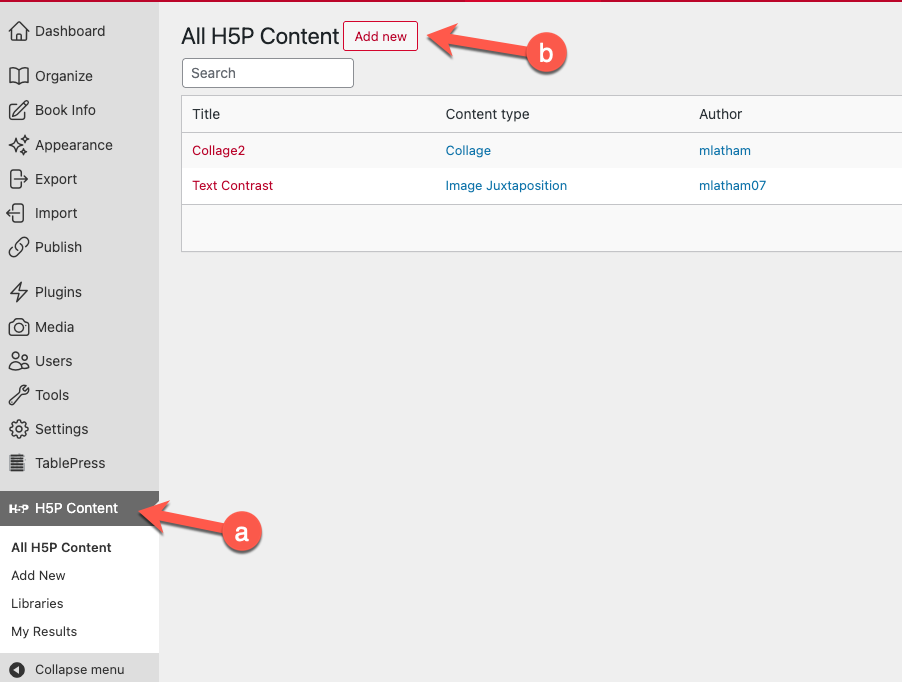Focus the Search input field
902x682 pixels.
coord(268,73)
